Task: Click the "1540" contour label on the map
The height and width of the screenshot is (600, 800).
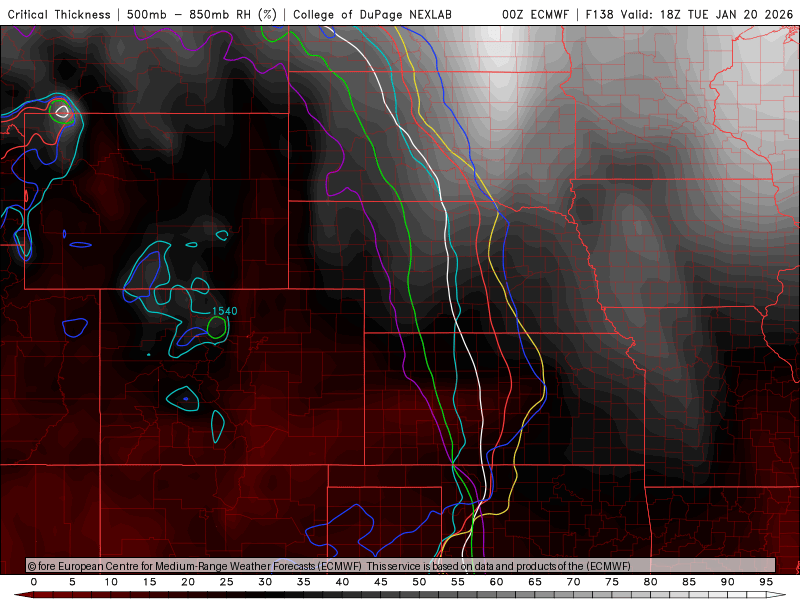Action: (224, 311)
